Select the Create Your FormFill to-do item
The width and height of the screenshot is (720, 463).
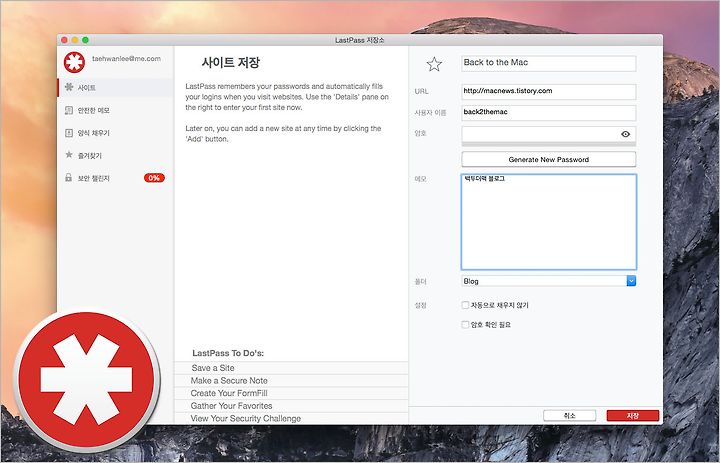click(x=291, y=393)
